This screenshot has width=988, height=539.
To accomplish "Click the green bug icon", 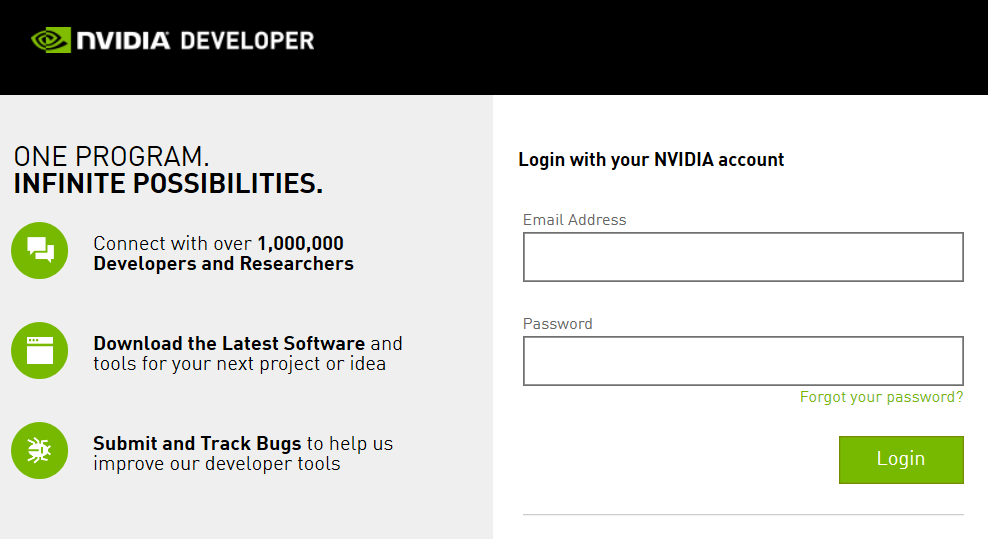I will [40, 450].
